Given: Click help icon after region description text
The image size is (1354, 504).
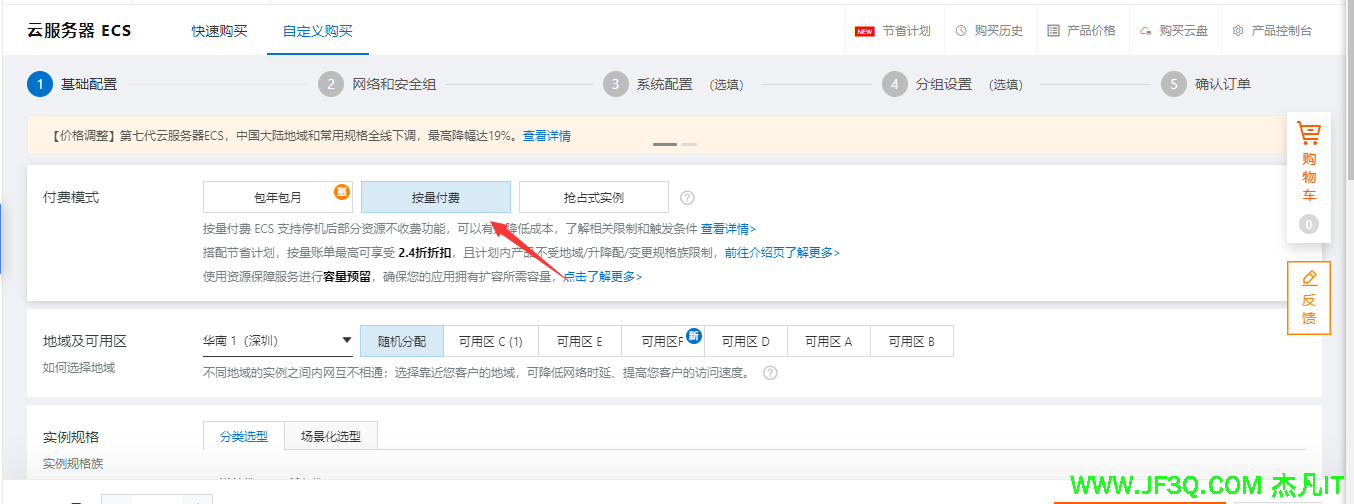Looking at the screenshot, I should pyautogui.click(x=769, y=373).
